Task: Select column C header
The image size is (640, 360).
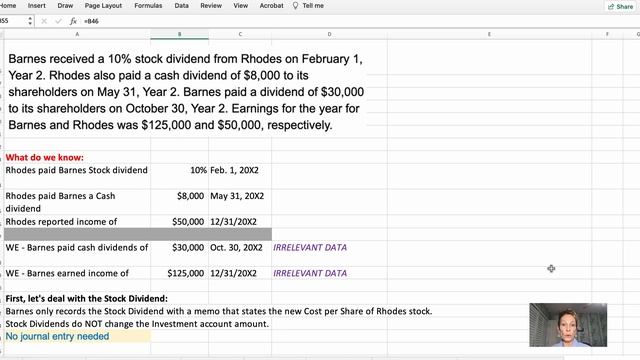Action: (240, 35)
